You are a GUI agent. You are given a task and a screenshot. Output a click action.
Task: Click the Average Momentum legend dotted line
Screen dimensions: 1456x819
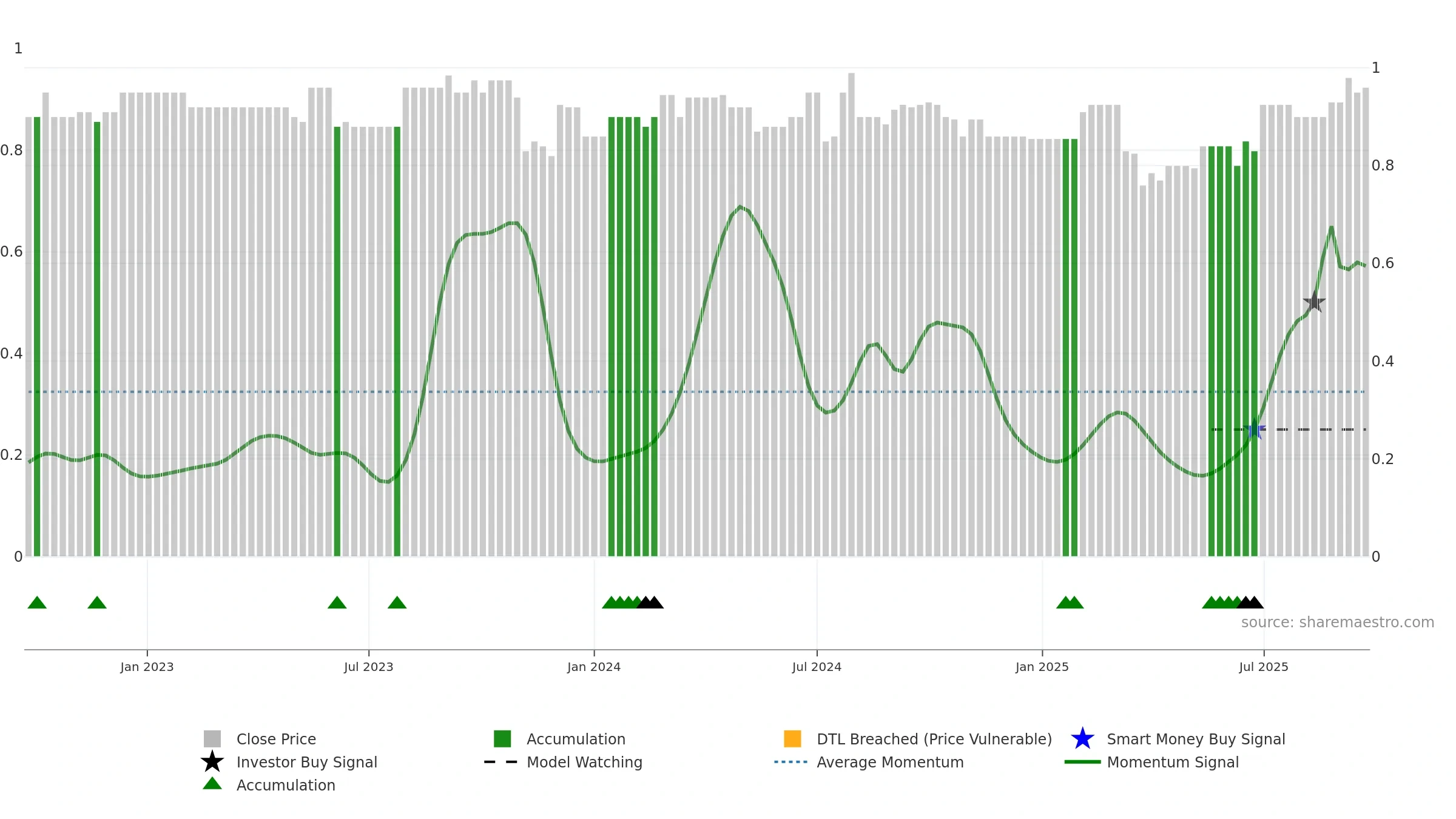coord(791,762)
